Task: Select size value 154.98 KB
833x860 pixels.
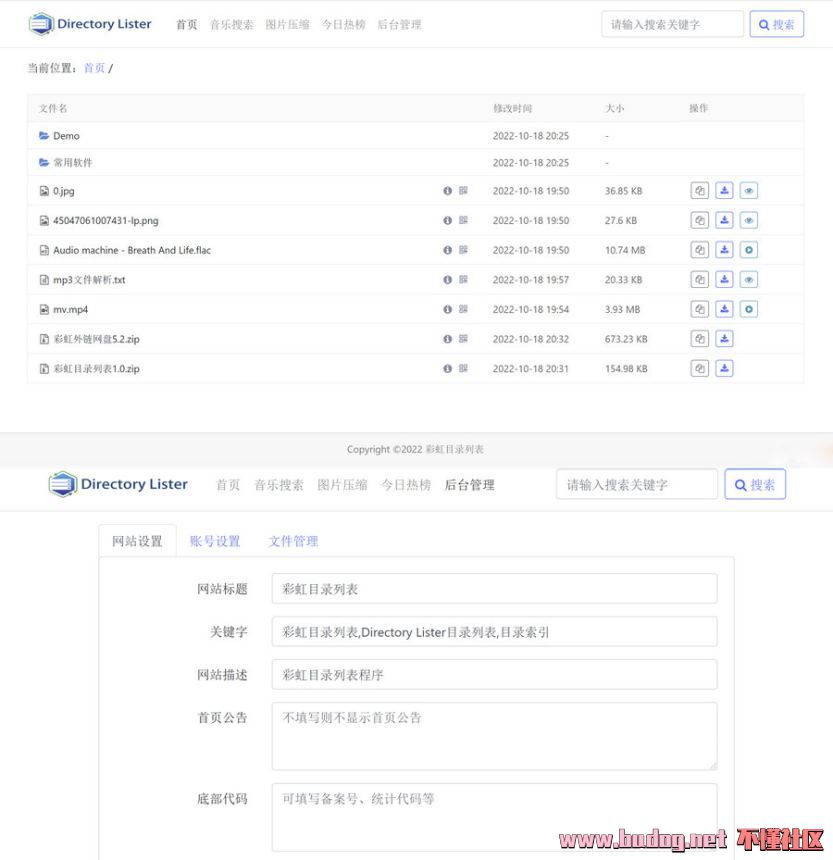Action: click(626, 369)
